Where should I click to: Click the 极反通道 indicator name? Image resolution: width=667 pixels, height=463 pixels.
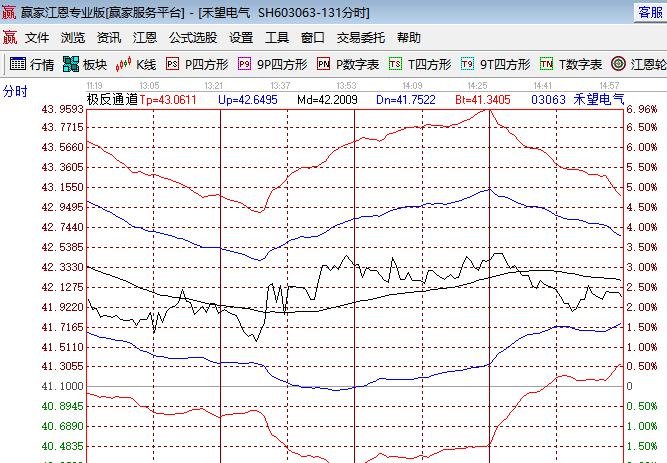pos(112,100)
